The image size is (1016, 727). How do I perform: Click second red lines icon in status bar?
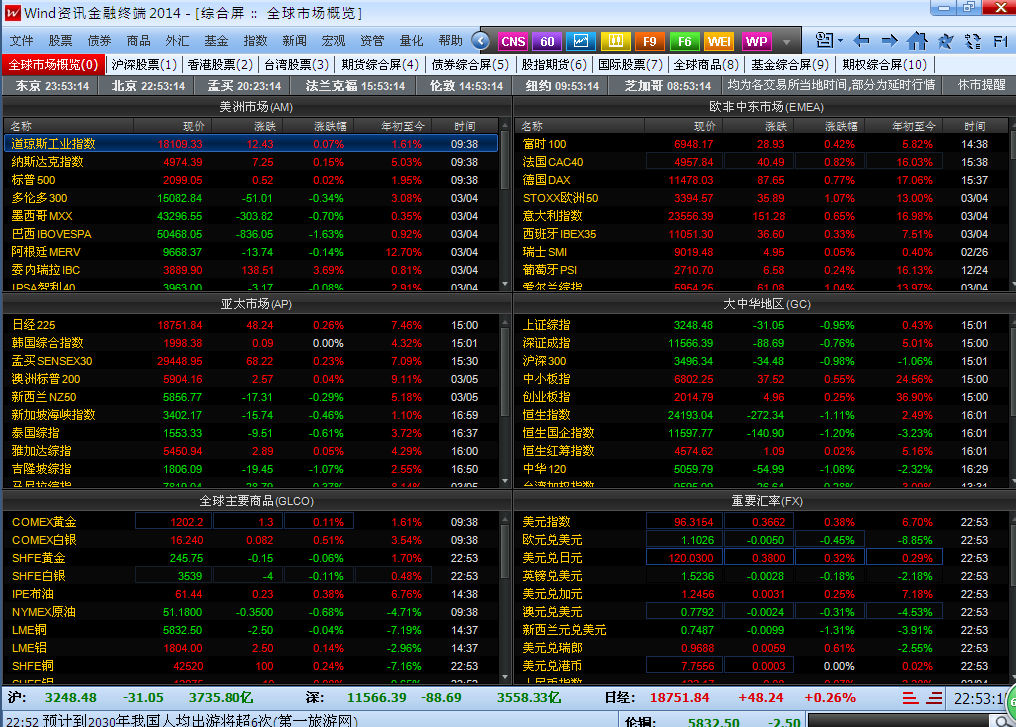coord(934,698)
